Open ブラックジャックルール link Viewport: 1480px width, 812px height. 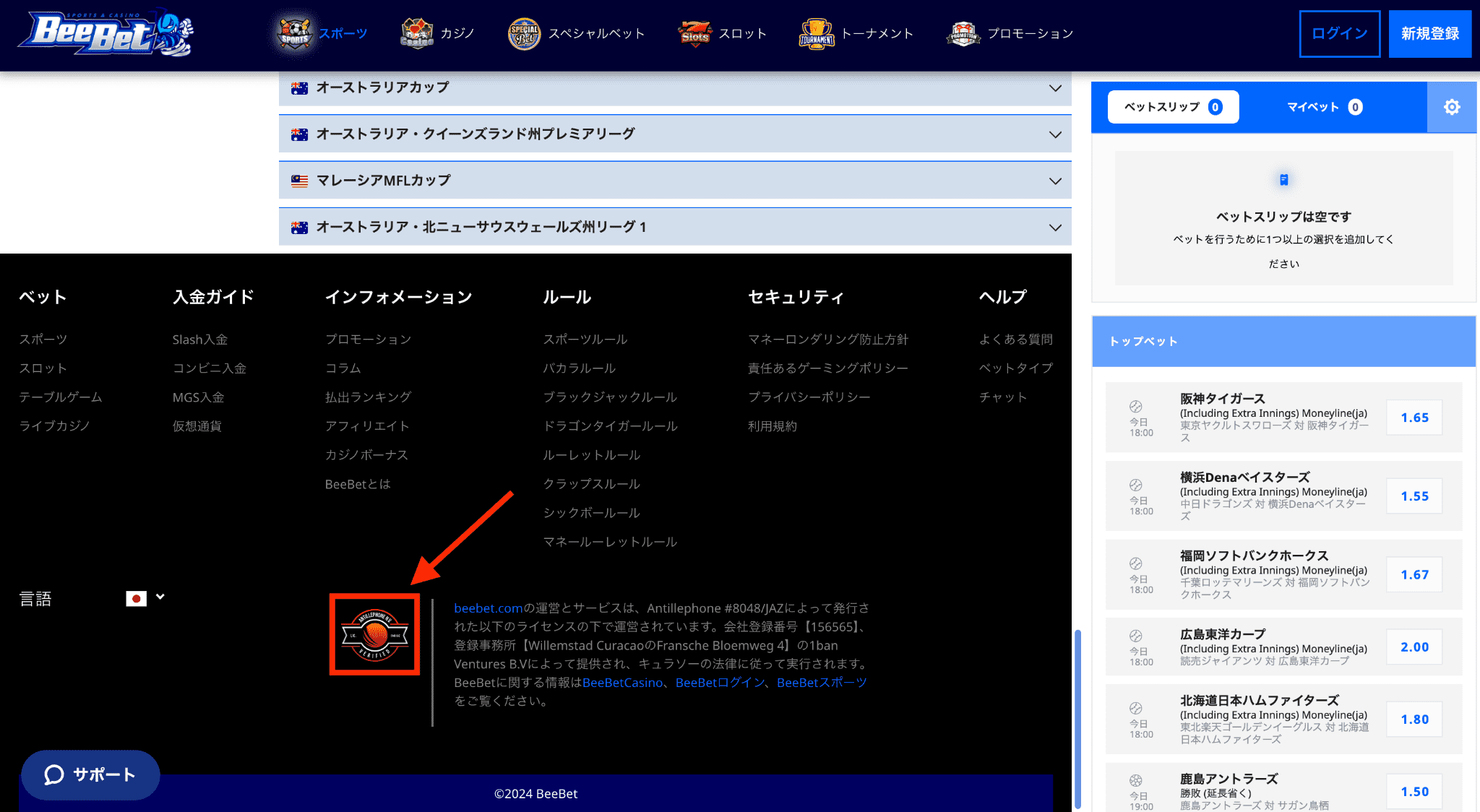click(x=610, y=397)
